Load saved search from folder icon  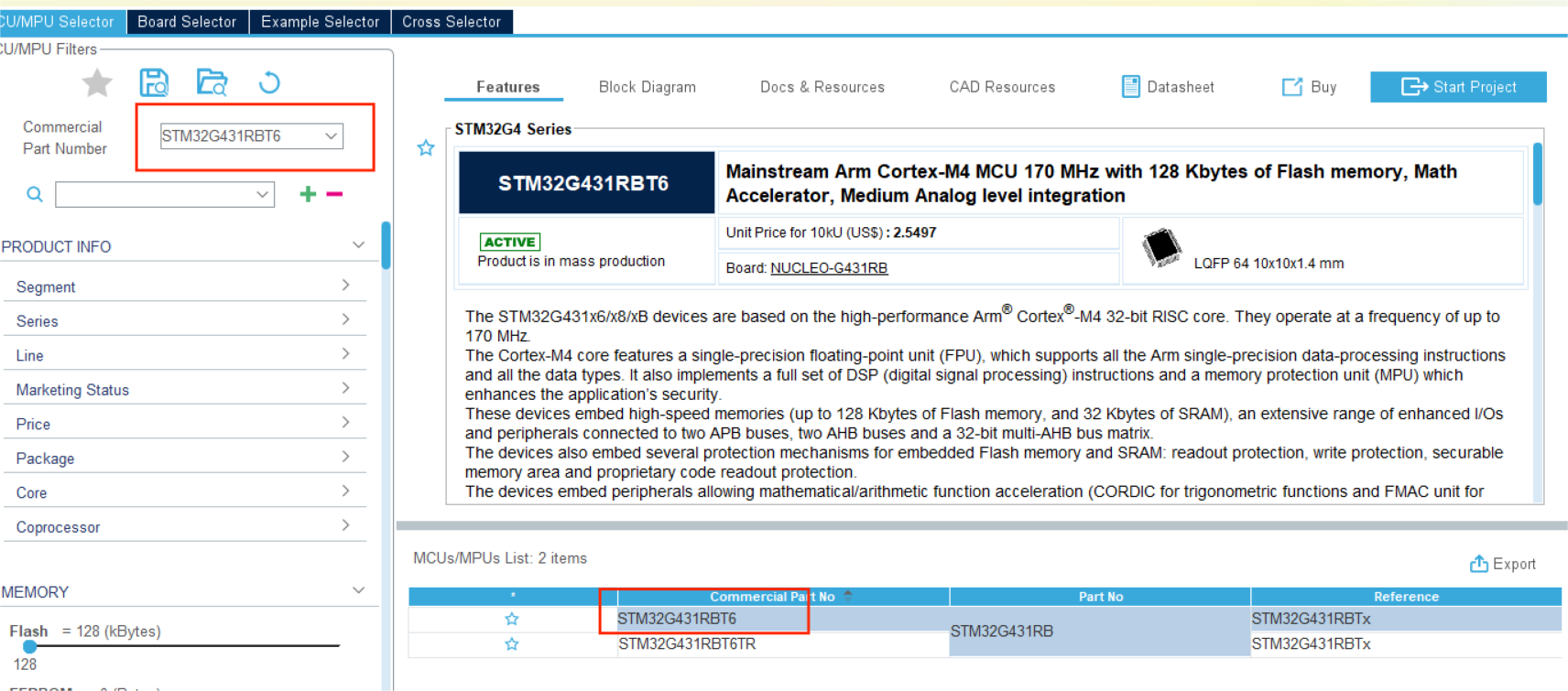point(212,83)
